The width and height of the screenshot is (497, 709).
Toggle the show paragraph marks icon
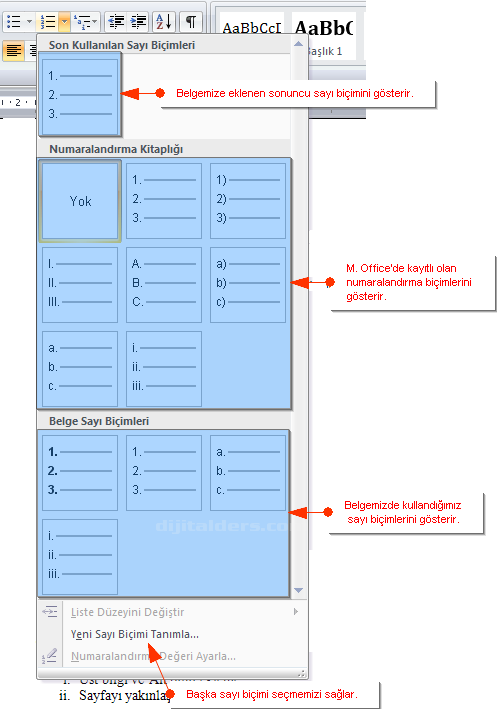coord(191,22)
